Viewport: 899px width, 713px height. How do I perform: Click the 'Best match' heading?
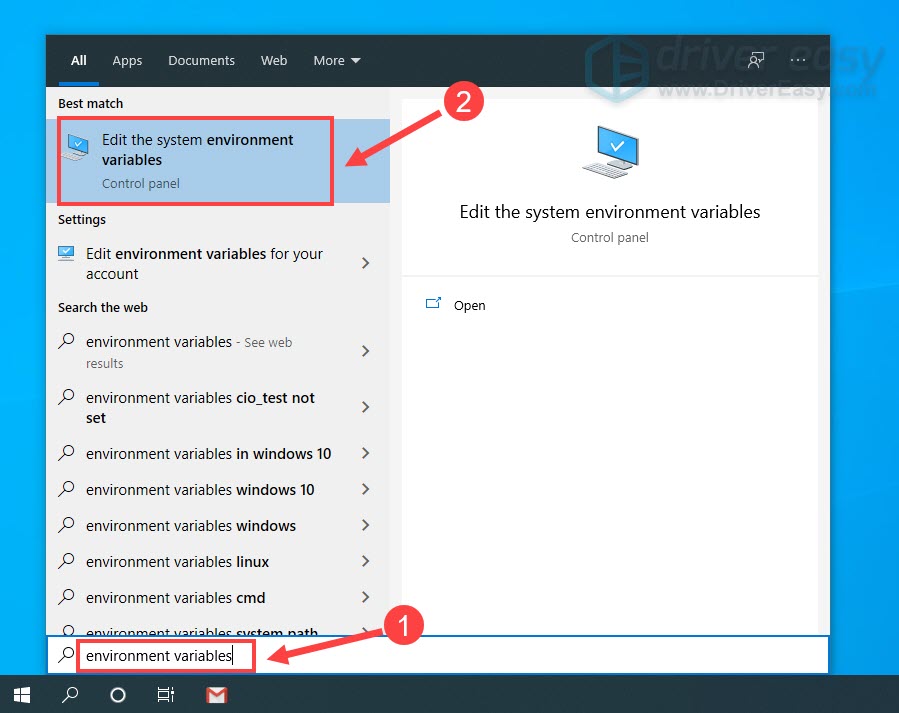coord(91,104)
